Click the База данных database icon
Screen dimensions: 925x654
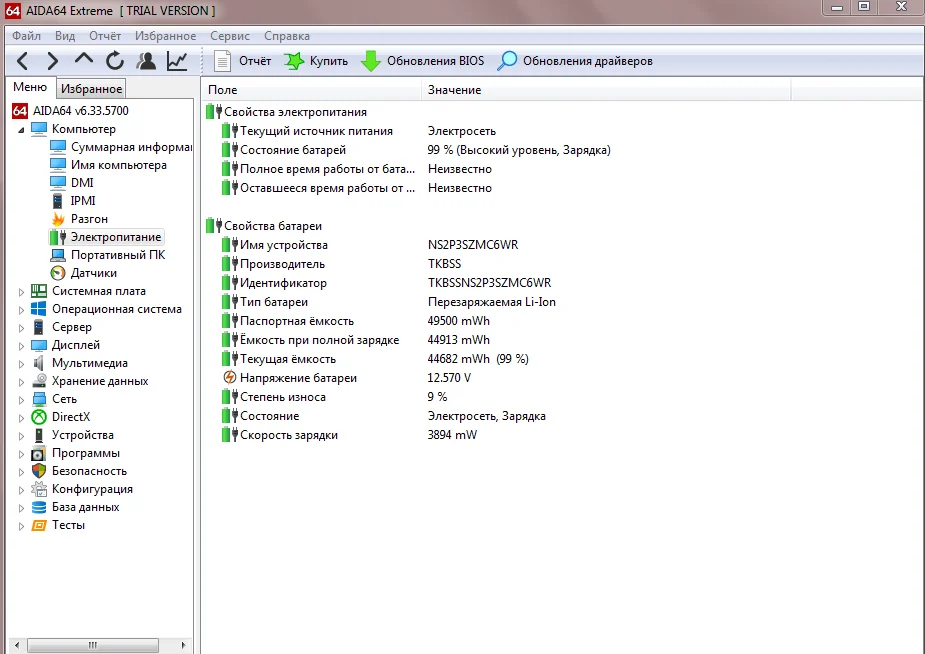click(x=39, y=507)
